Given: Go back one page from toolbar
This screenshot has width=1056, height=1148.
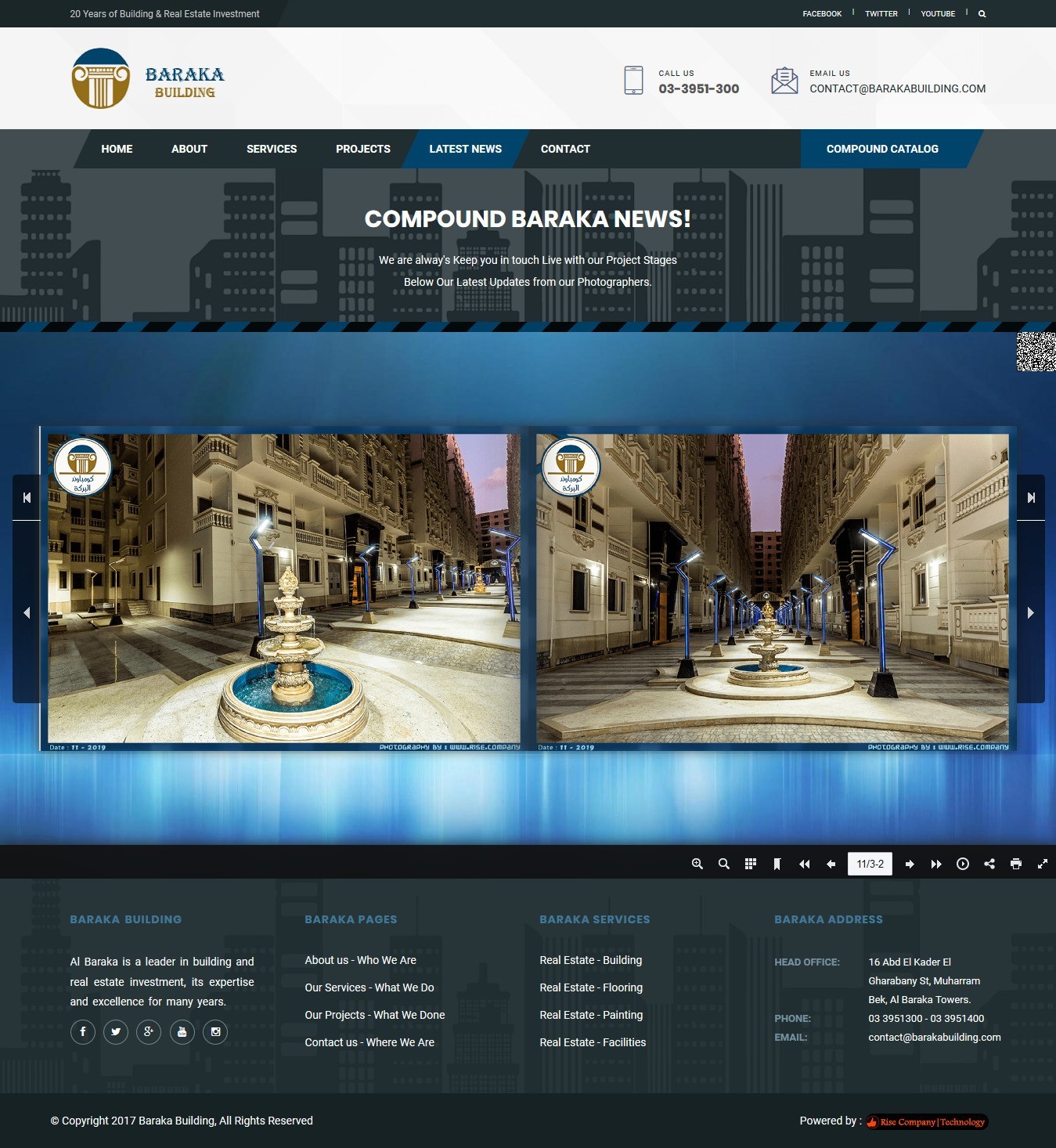Looking at the screenshot, I should (x=831, y=864).
